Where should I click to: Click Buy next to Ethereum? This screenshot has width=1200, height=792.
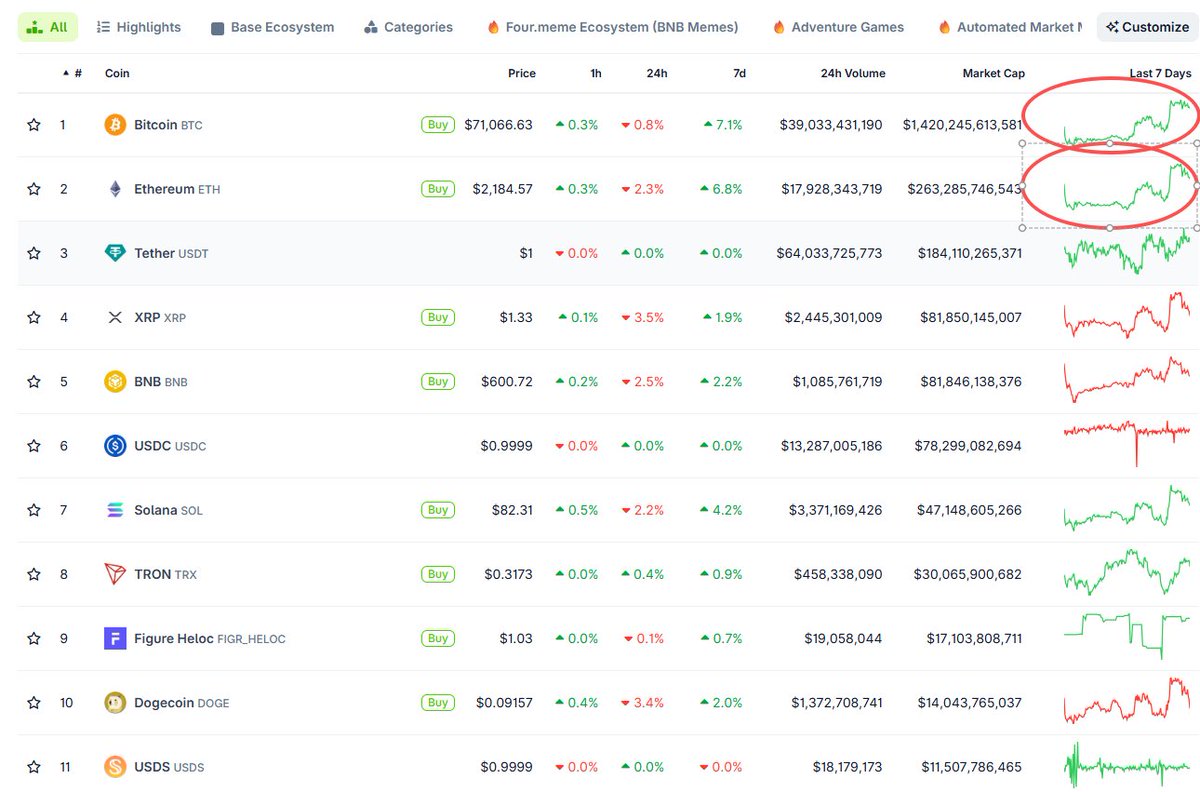[x=438, y=189]
